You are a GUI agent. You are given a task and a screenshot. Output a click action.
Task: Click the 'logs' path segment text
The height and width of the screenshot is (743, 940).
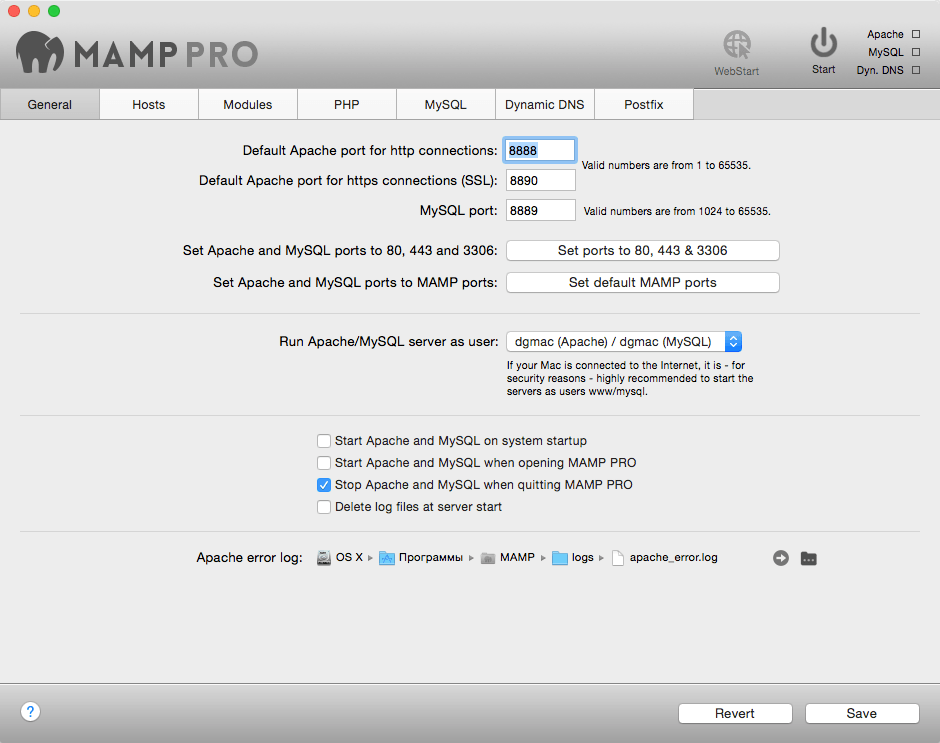pyautogui.click(x=582, y=558)
